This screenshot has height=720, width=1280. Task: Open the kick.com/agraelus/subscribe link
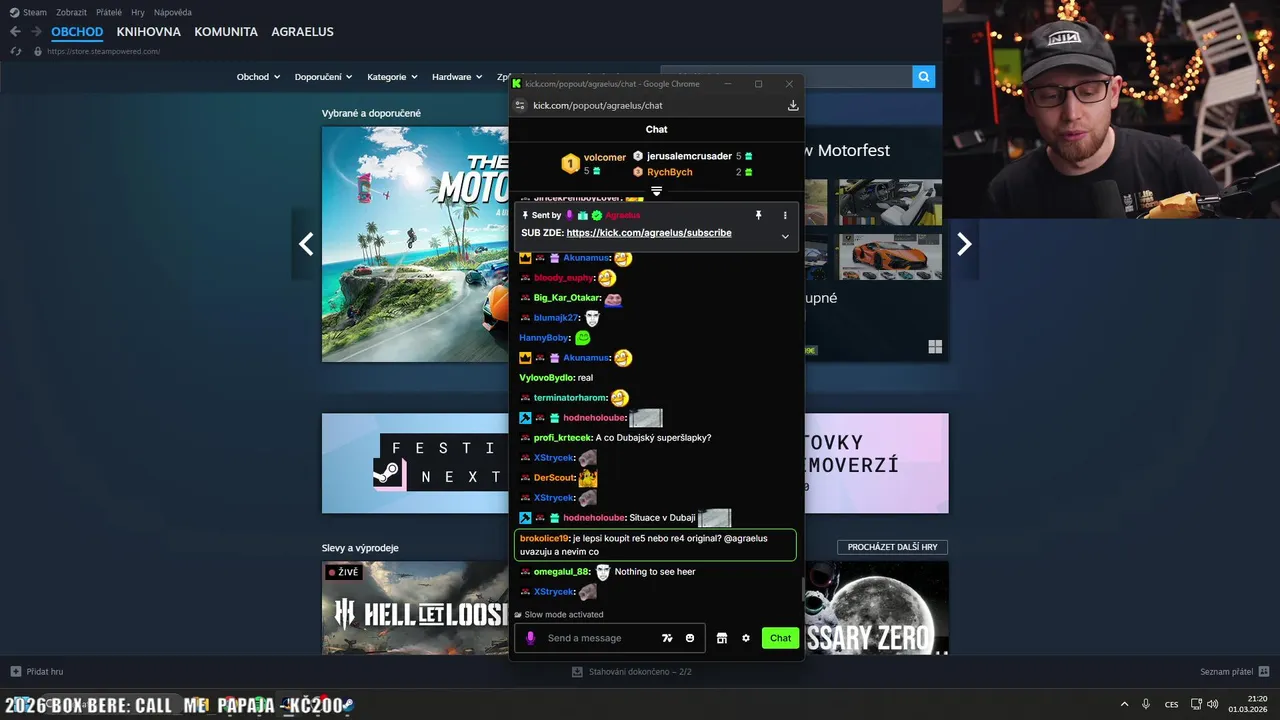[x=649, y=233]
